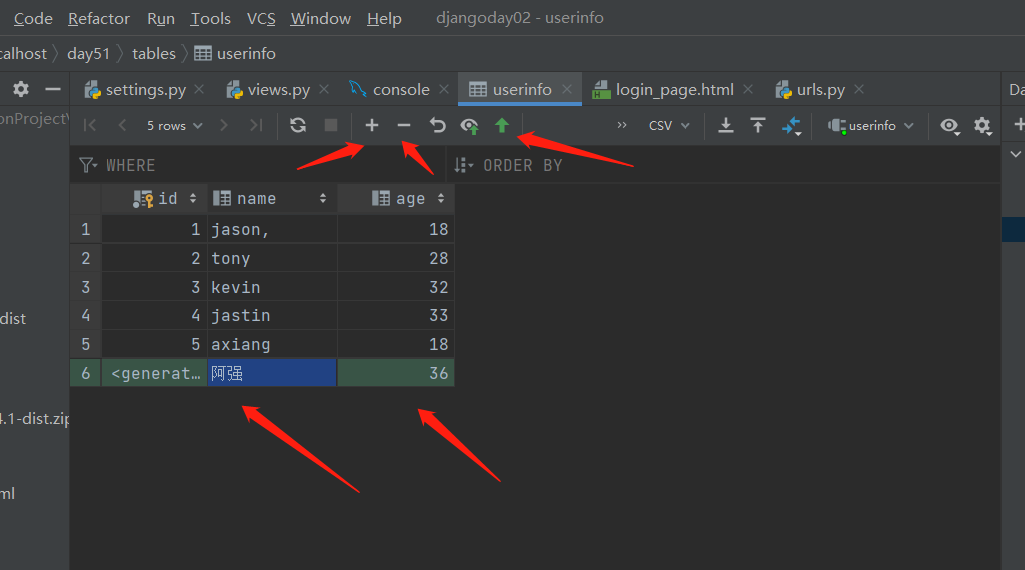Close the urls.py tab
Screen dimensions: 1025x570
(x=859, y=89)
